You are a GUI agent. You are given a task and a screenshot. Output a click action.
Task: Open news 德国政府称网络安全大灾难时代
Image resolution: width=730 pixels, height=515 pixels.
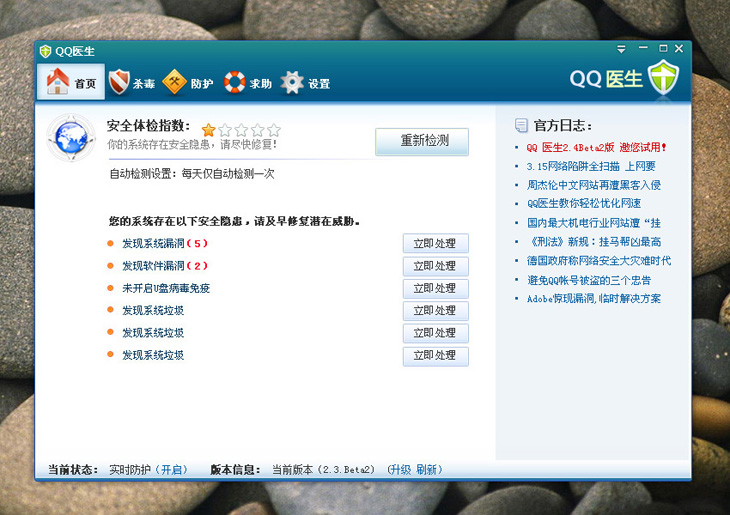coord(599,261)
